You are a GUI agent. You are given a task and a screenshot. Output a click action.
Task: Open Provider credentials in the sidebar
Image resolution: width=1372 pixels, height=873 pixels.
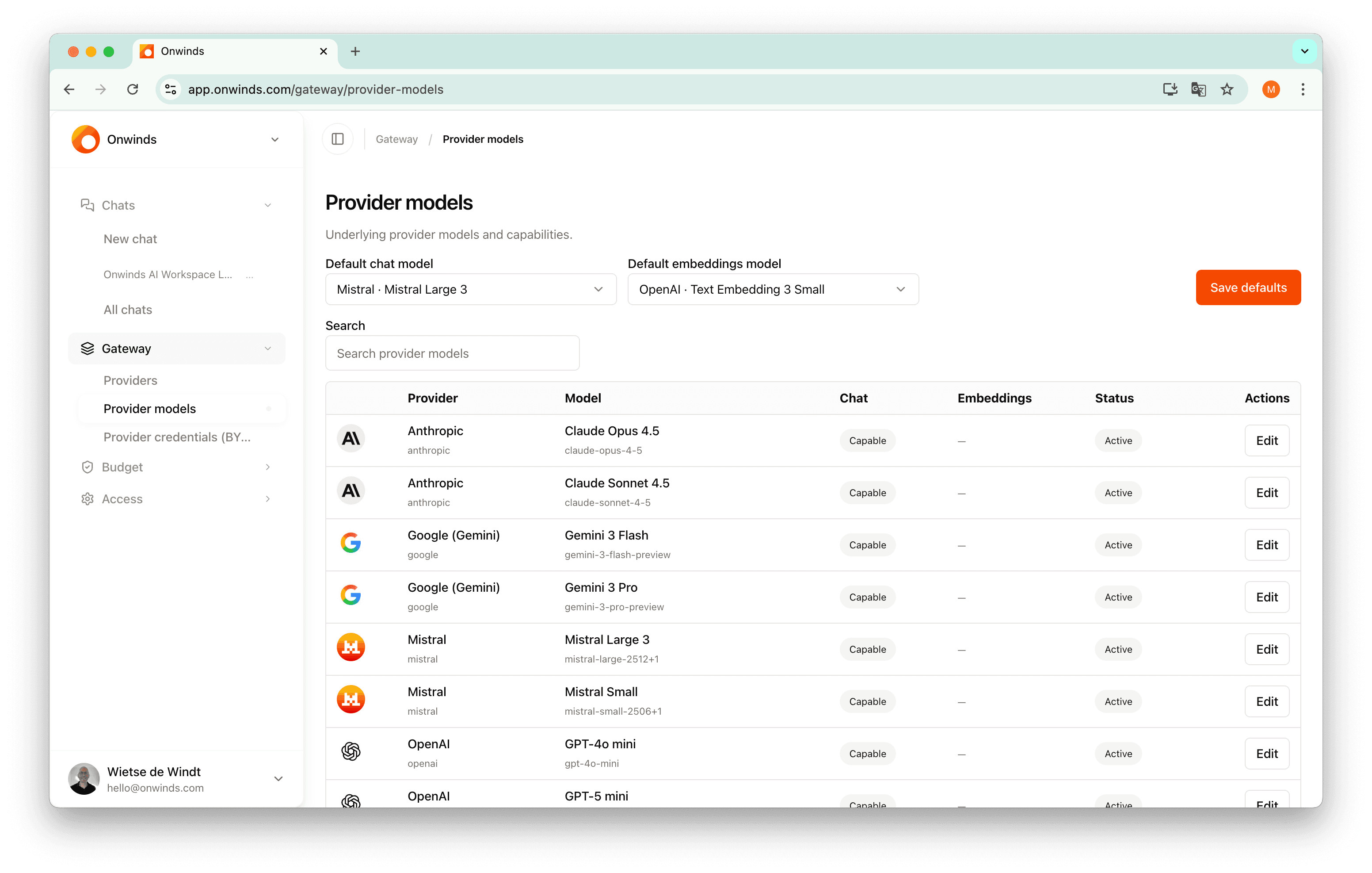point(177,437)
